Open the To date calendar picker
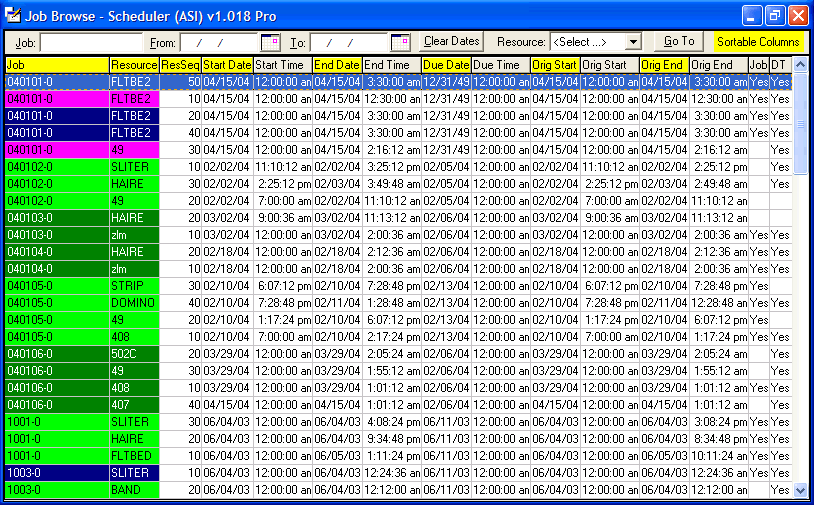Image resolution: width=814 pixels, height=505 pixels. [x=400, y=42]
